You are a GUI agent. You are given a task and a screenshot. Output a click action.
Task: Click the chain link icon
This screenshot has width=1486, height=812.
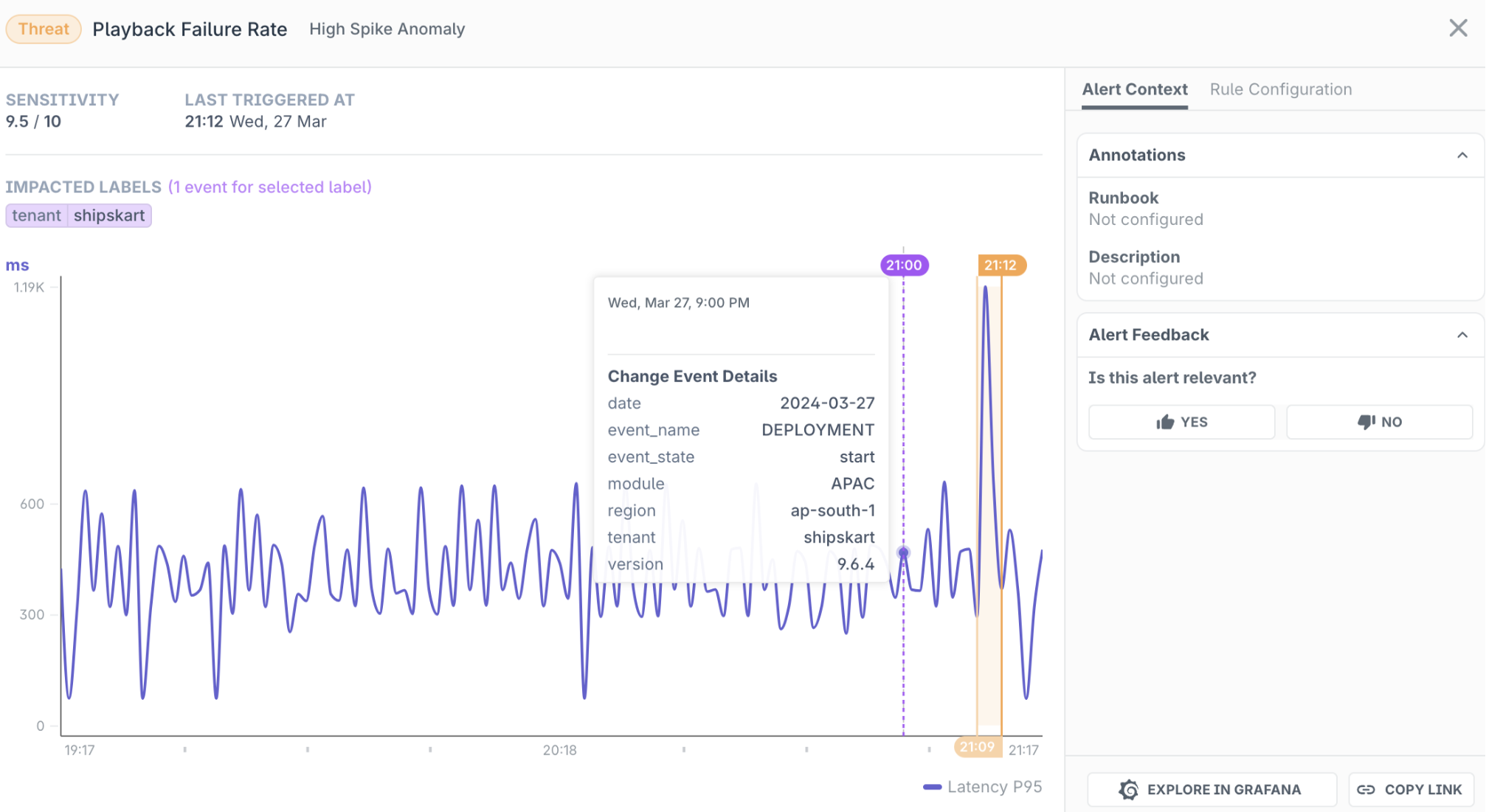point(1366,790)
